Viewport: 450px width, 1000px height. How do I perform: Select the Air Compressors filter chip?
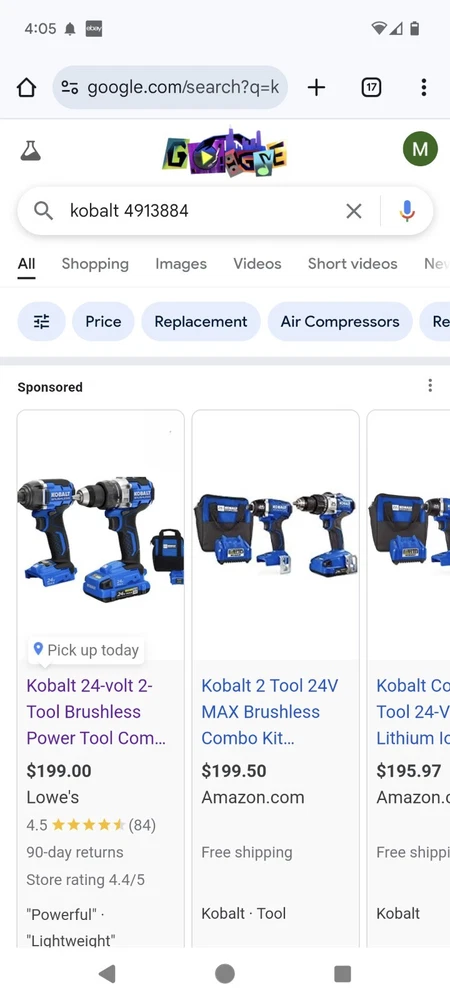tap(340, 321)
